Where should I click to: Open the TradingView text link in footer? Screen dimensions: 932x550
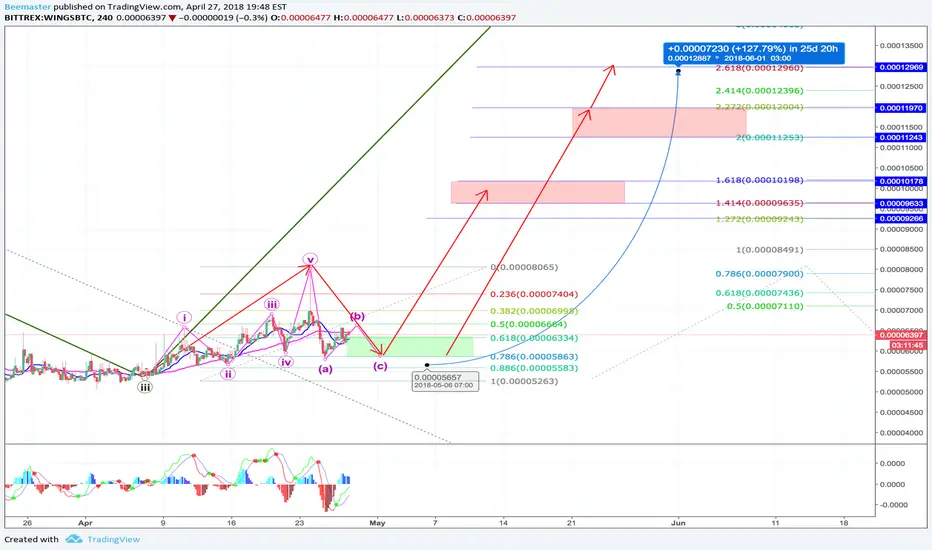(114, 539)
